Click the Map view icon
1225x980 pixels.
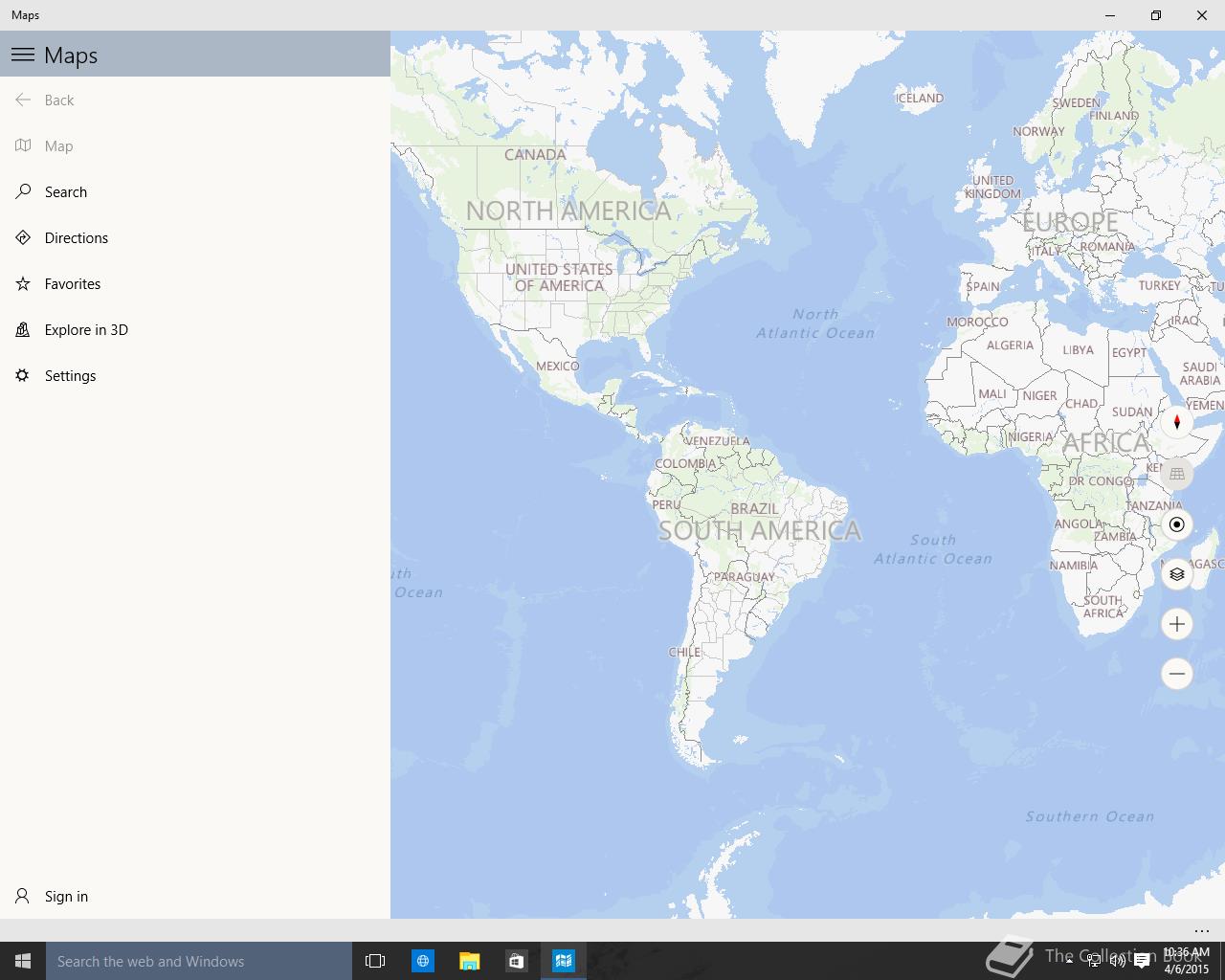pos(23,145)
